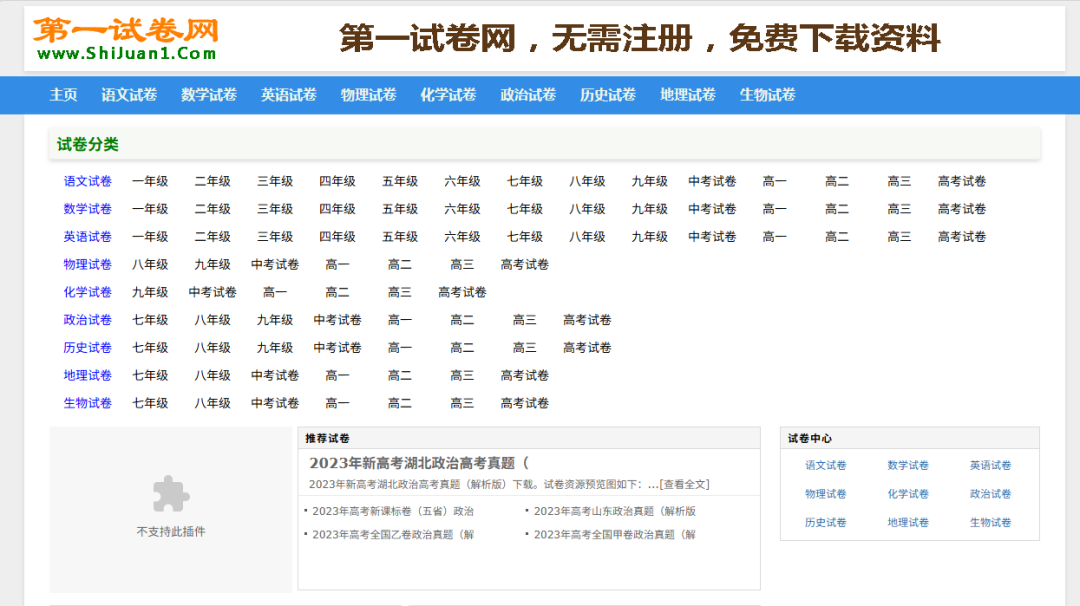Screen dimensions: 1080x606
Task: Open 主页 in the navigation bar
Action: [63, 94]
